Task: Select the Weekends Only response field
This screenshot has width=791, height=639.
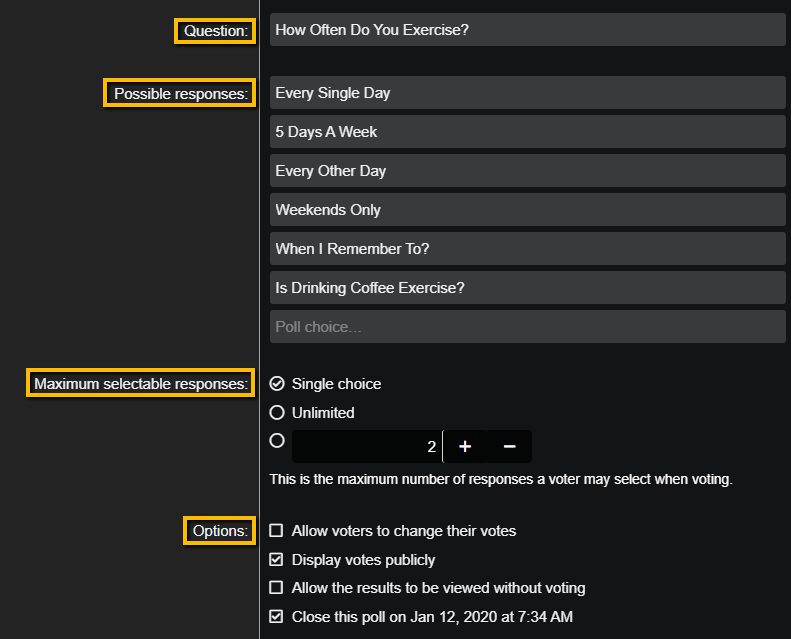Action: 527,210
